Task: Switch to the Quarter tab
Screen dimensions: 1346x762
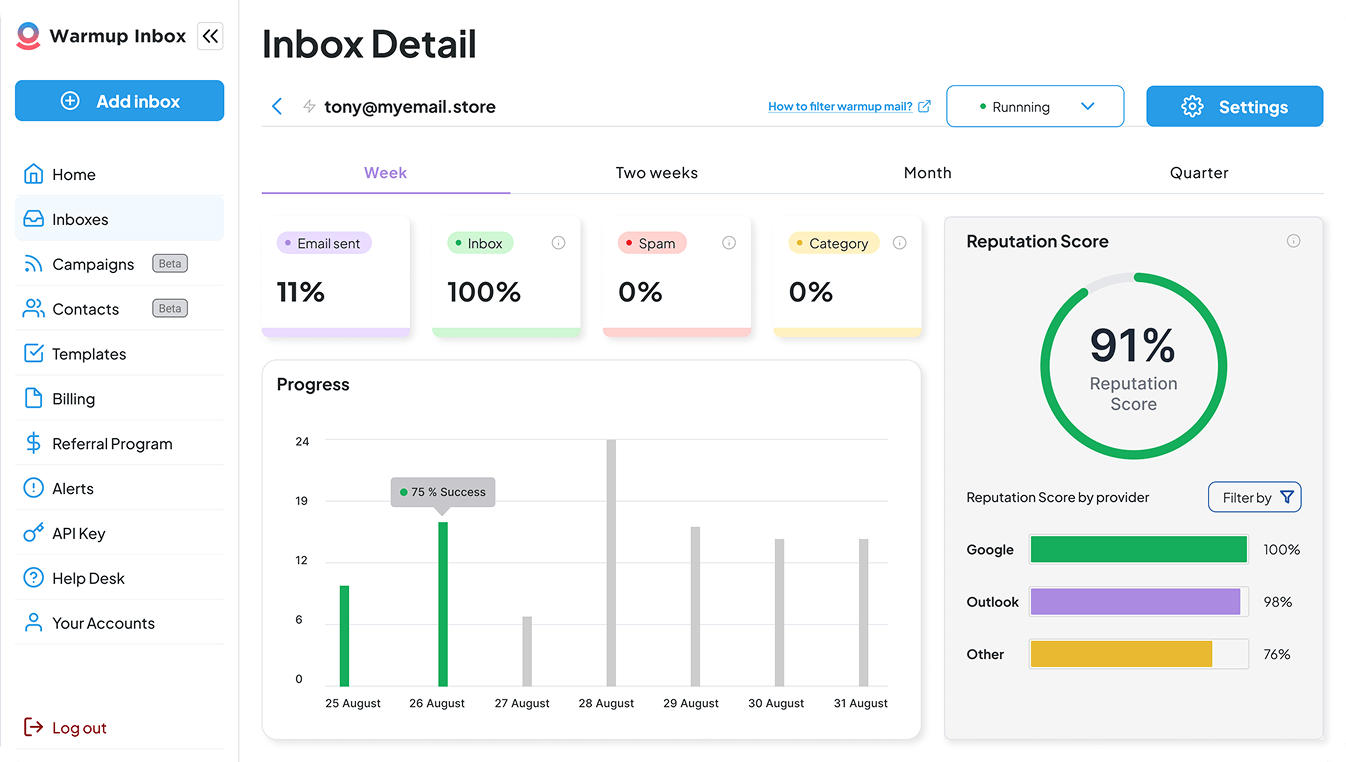Action: 1199,173
